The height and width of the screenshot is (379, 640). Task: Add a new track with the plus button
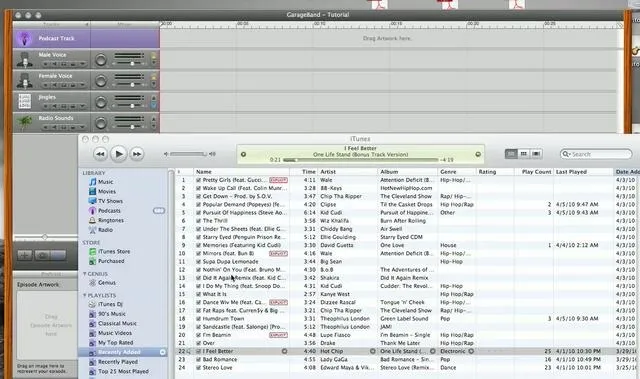tap(24, 255)
